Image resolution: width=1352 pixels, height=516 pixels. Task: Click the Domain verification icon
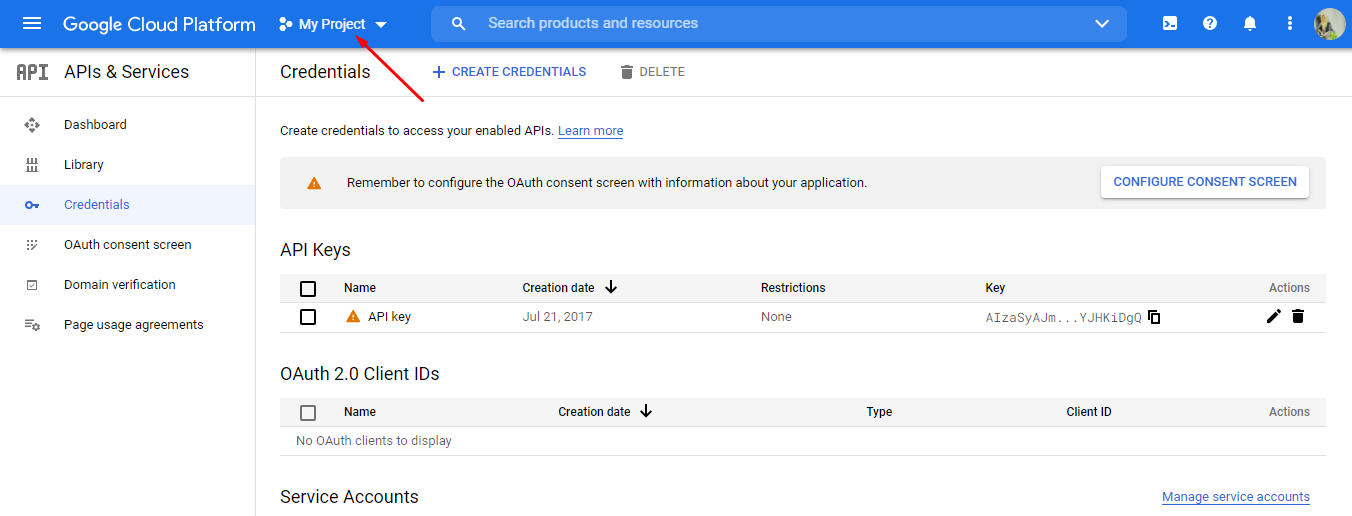coord(32,285)
